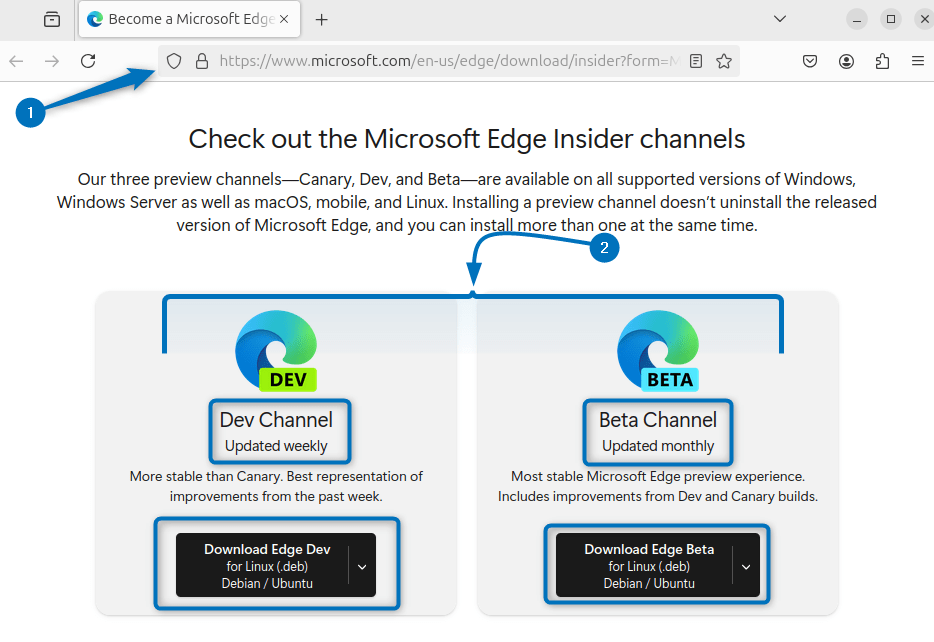Open a new tab with the plus button

click(x=321, y=19)
